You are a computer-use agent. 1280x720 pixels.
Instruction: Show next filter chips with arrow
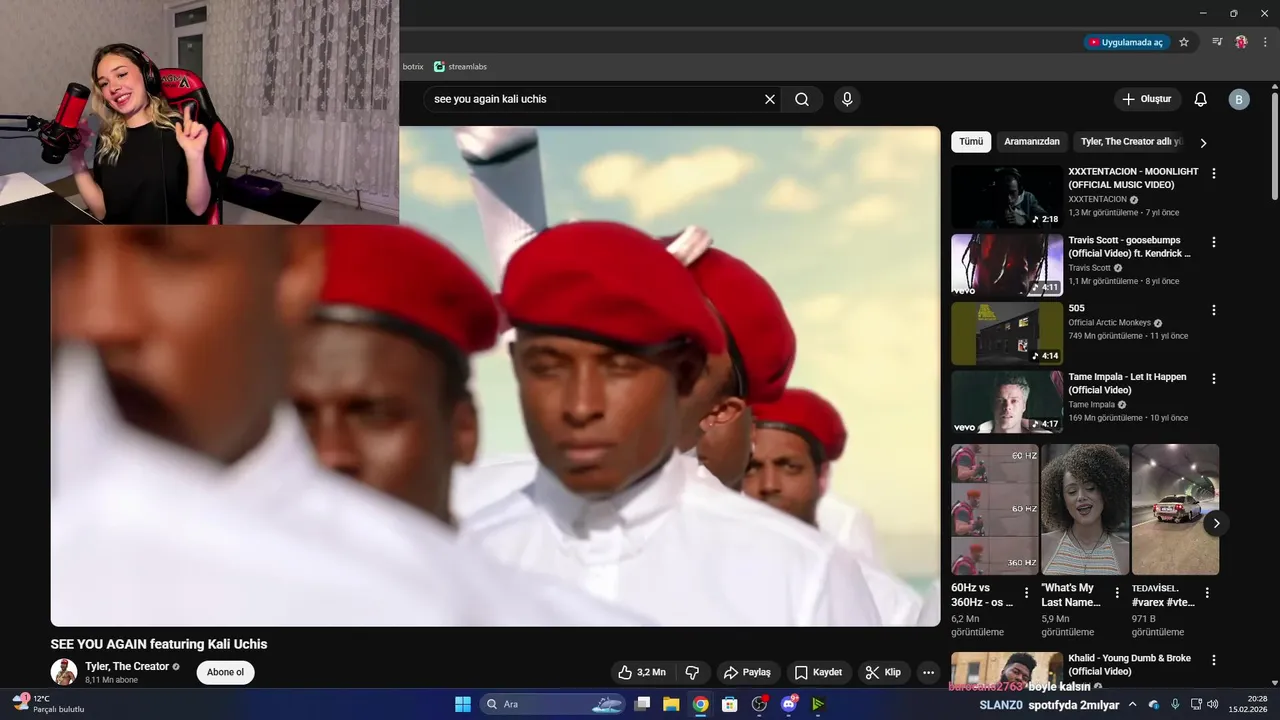pos(1203,143)
